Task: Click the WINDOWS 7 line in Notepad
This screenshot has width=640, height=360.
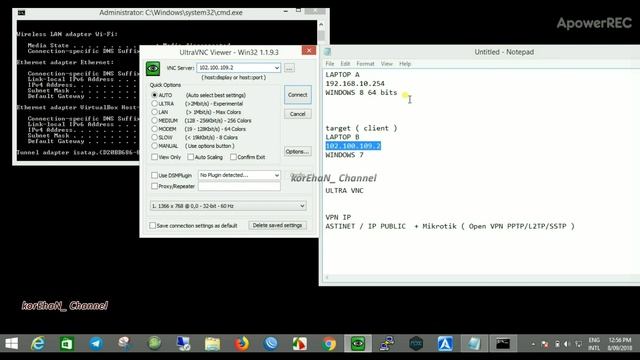Action: tap(344, 155)
